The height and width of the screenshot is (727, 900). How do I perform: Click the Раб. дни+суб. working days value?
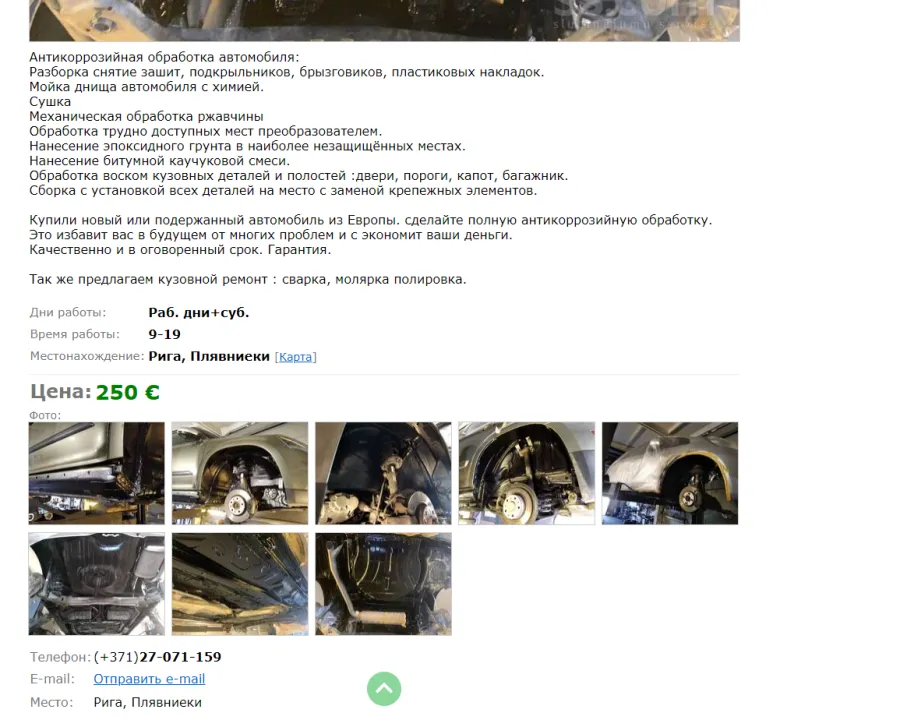pos(199,313)
